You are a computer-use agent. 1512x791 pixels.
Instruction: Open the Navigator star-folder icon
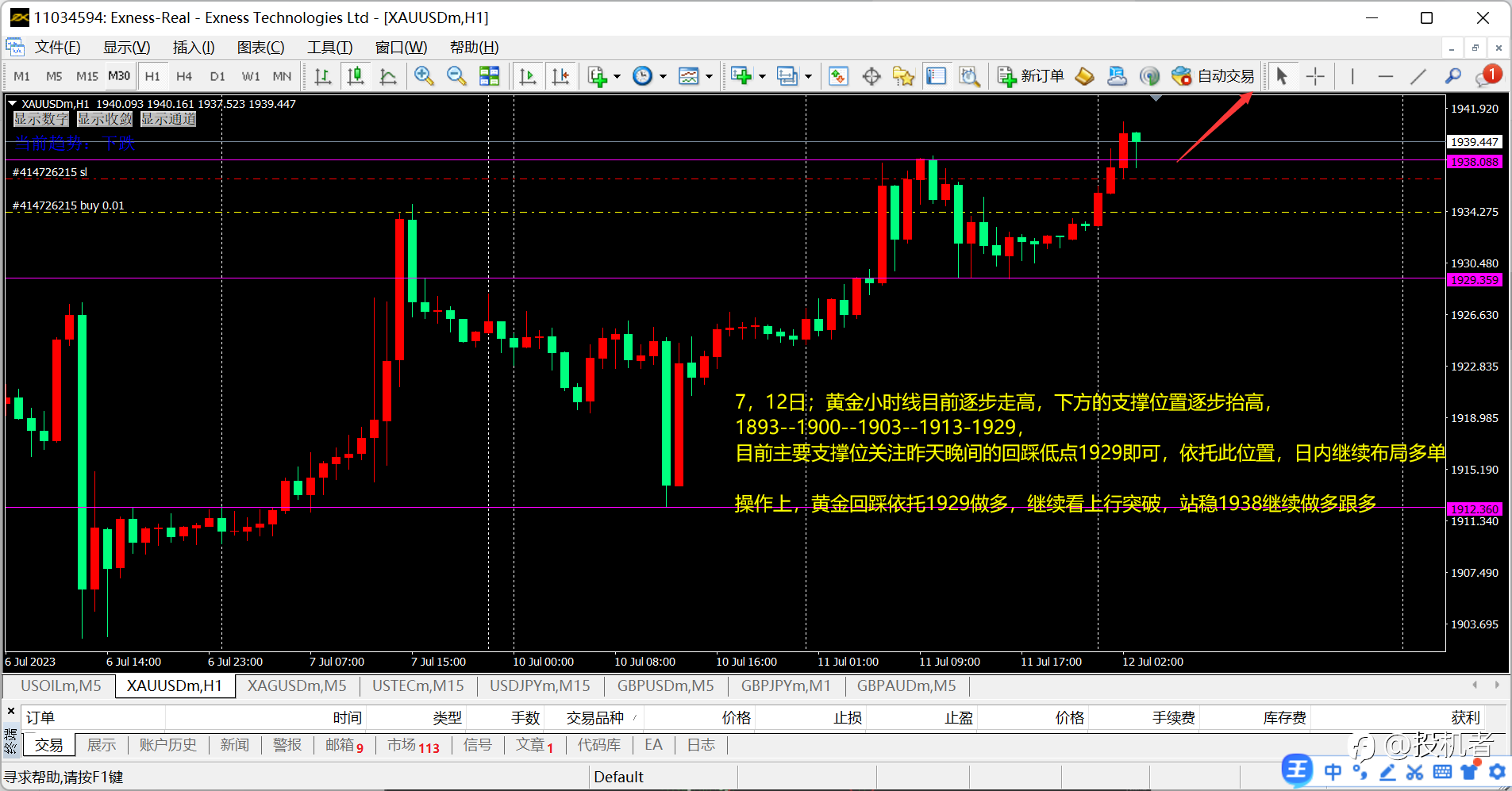pyautogui.click(x=904, y=76)
